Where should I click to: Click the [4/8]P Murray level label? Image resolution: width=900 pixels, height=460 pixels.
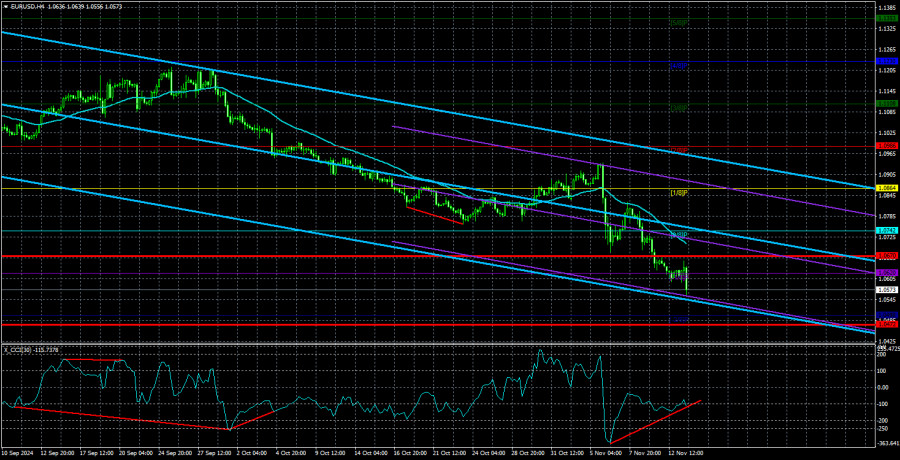click(679, 66)
